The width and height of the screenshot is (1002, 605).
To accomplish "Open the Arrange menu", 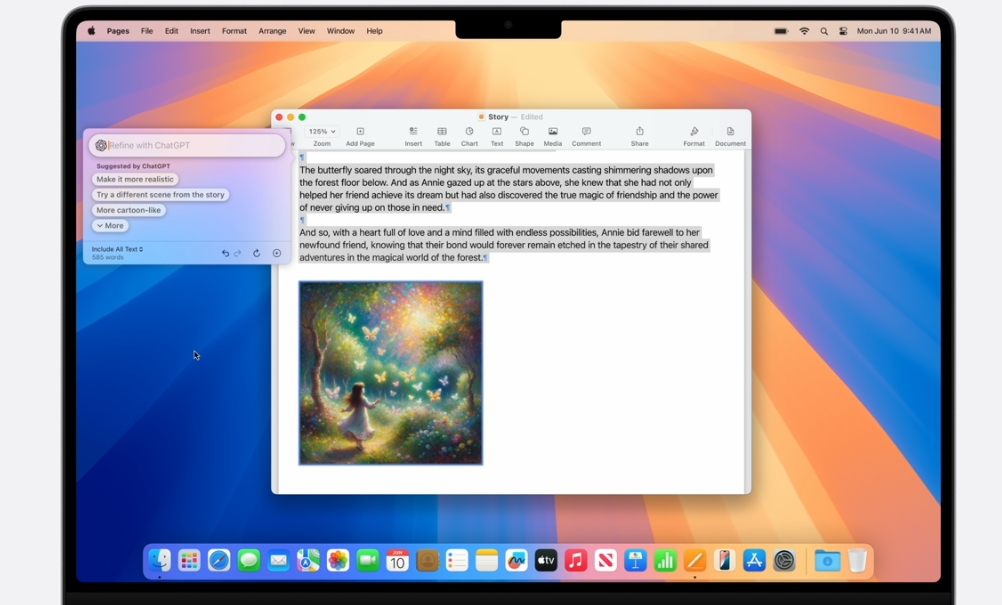I will point(272,31).
